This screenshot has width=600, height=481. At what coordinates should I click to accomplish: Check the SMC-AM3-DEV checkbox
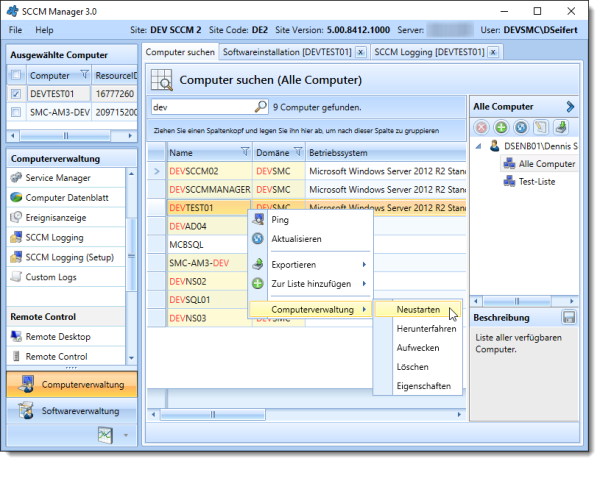click(x=16, y=112)
